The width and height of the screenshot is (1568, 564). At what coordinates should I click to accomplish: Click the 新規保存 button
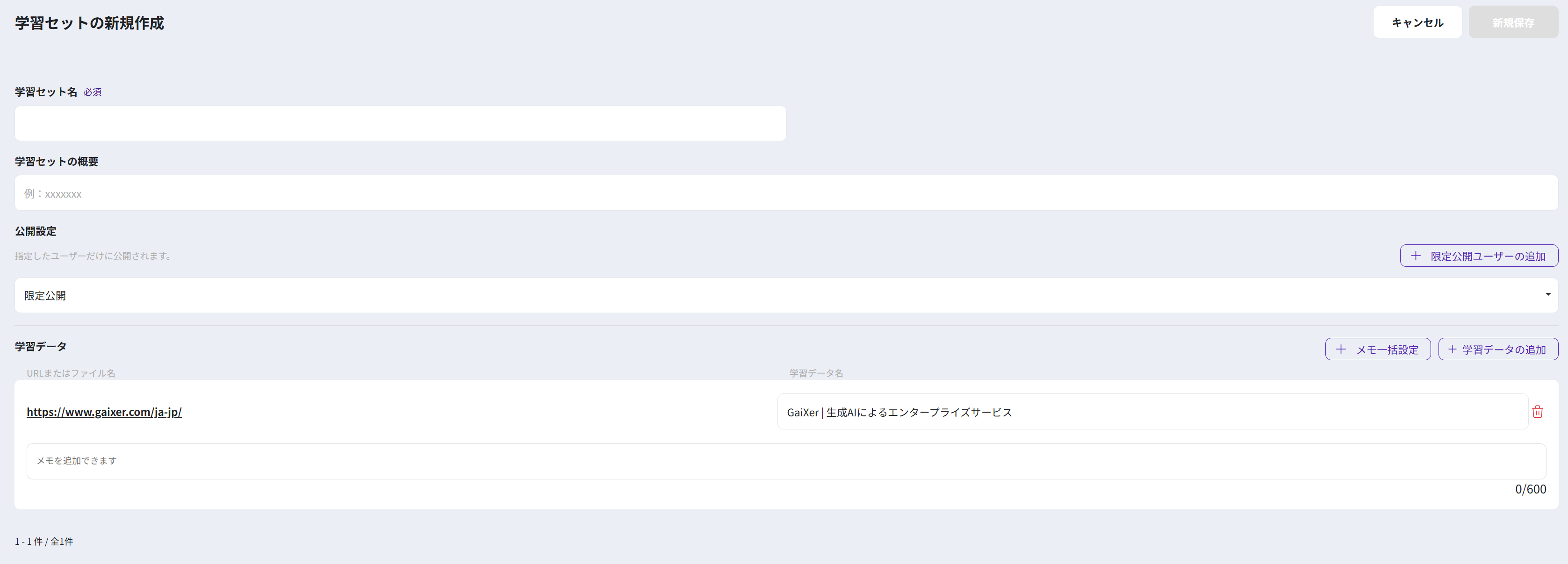(x=1513, y=22)
